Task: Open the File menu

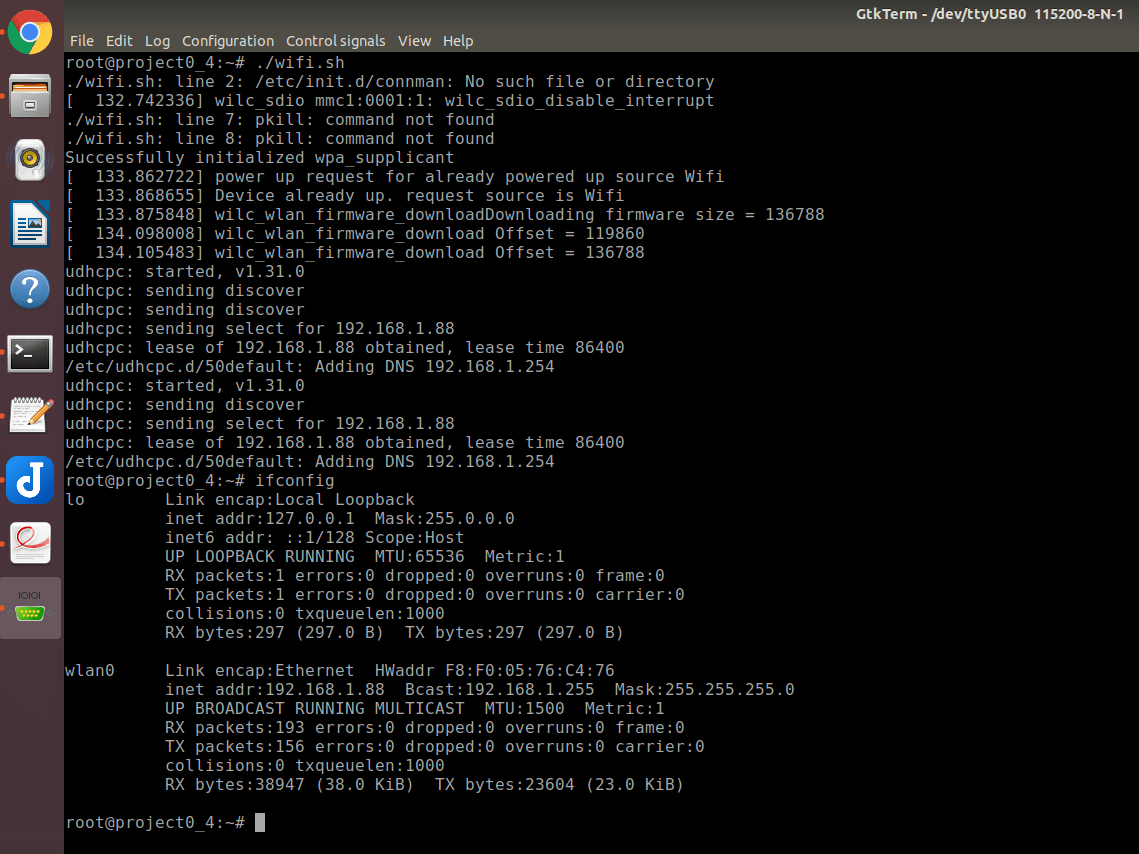Action: tap(81, 41)
